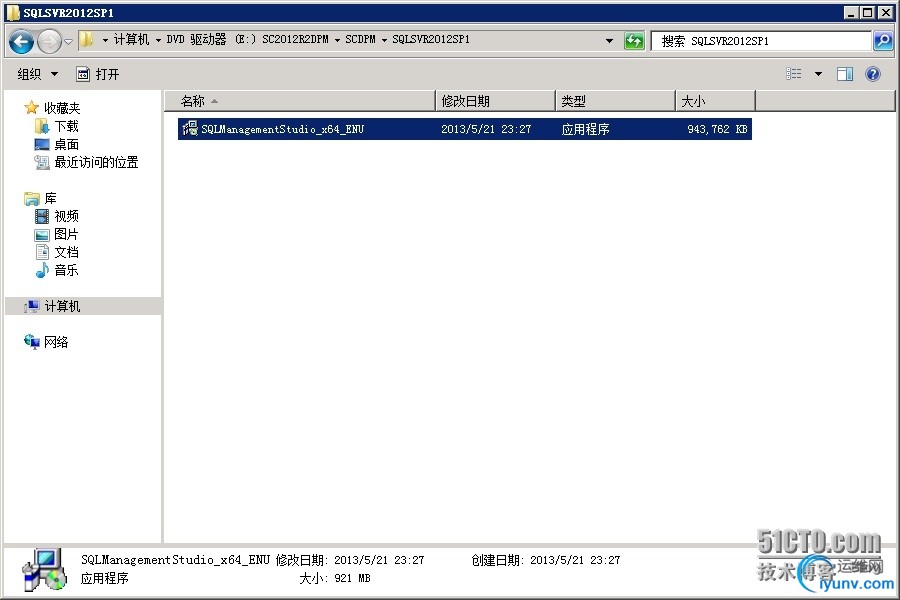Maximize the SQLSVR2012SP1 window
The height and width of the screenshot is (600, 900).
(868, 13)
